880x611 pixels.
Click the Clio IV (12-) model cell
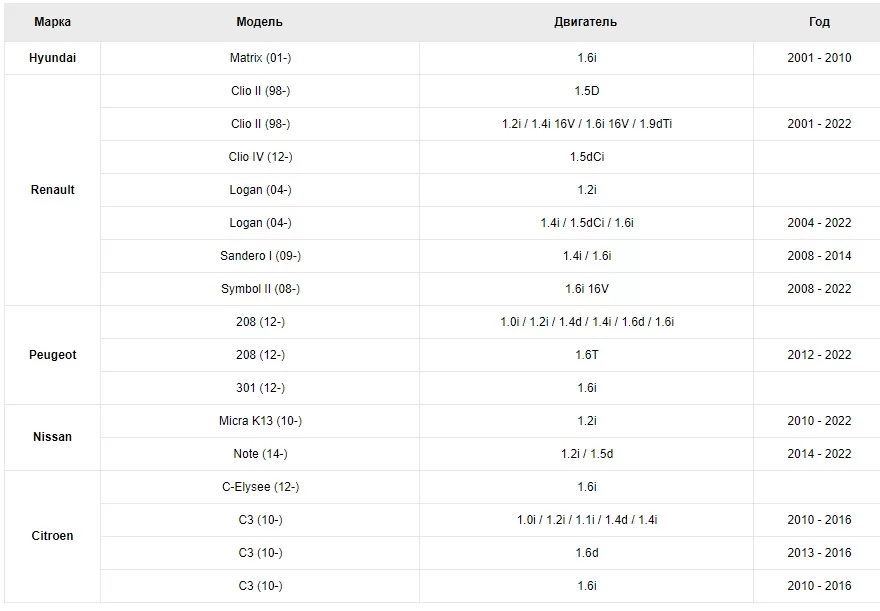pyautogui.click(x=260, y=157)
